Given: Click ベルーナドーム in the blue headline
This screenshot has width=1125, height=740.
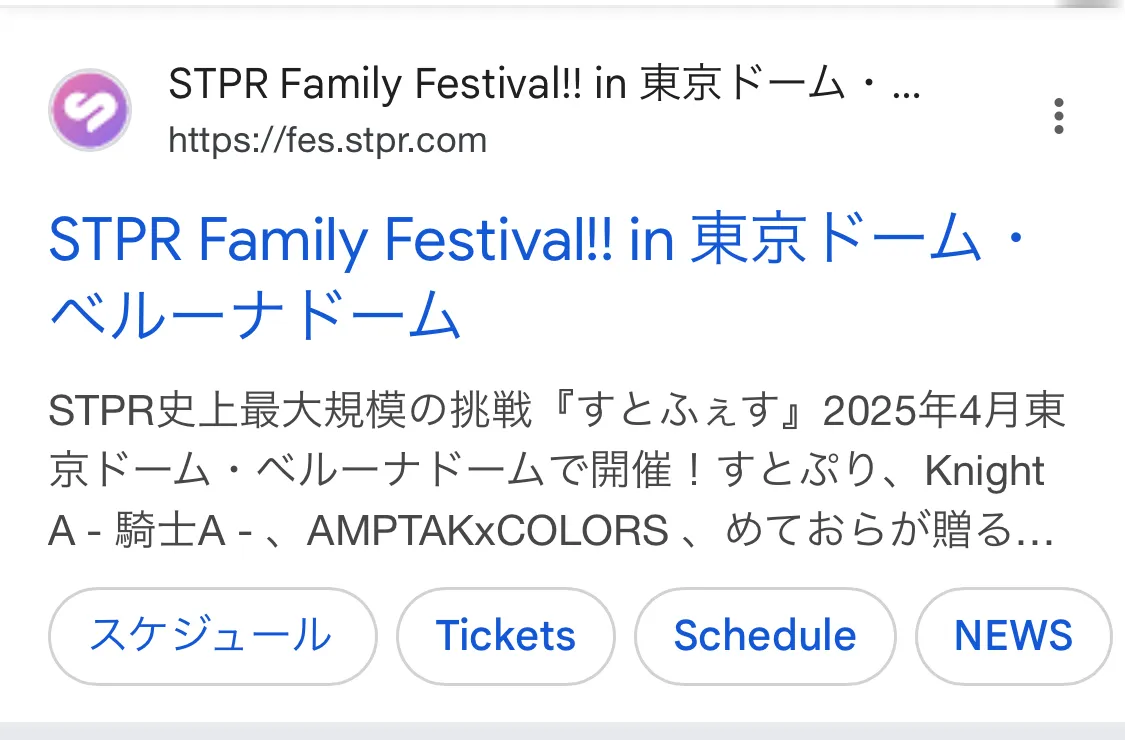Looking at the screenshot, I should click(255, 314).
